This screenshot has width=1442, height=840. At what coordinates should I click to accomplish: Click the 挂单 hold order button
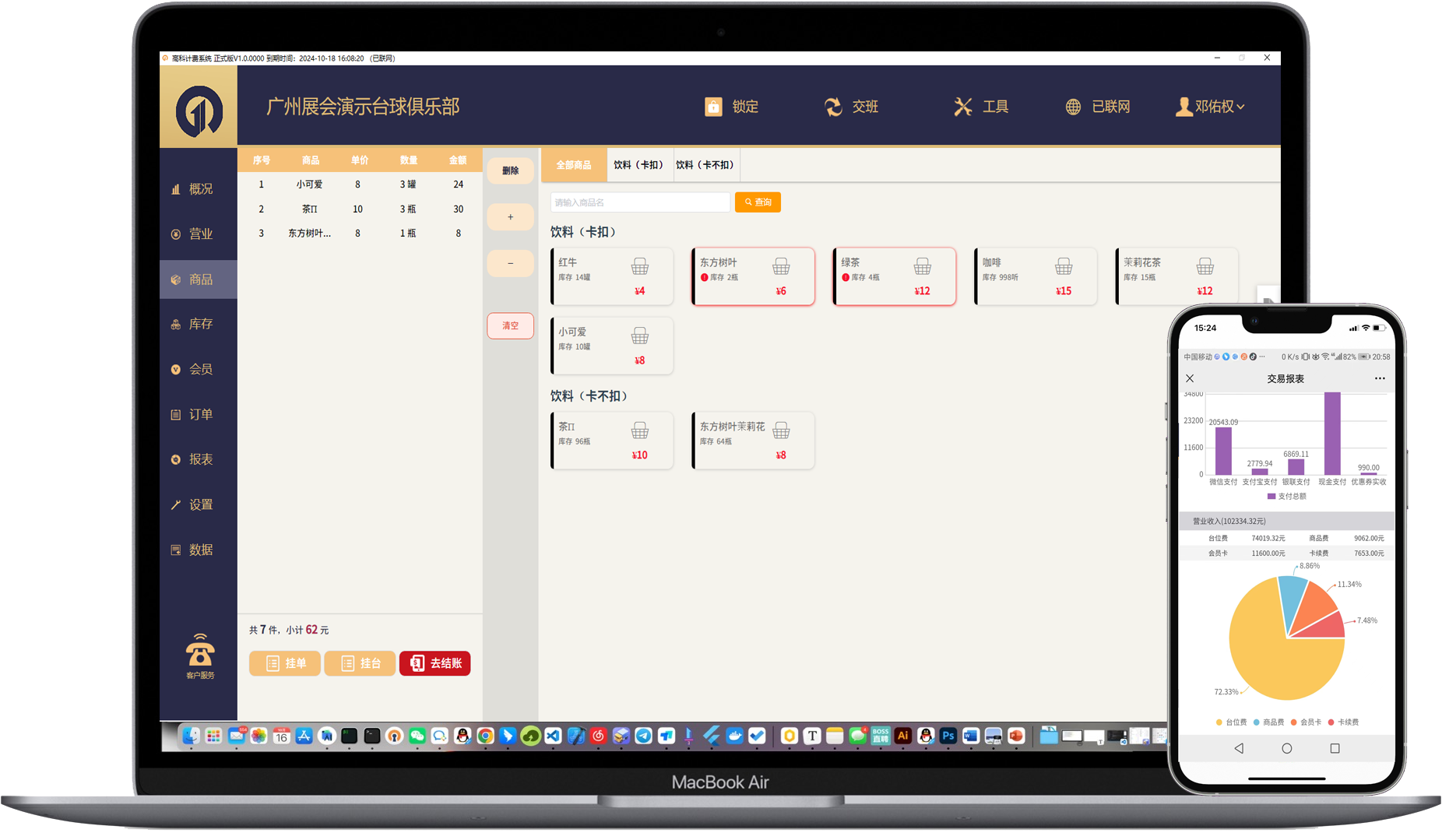[x=285, y=663]
